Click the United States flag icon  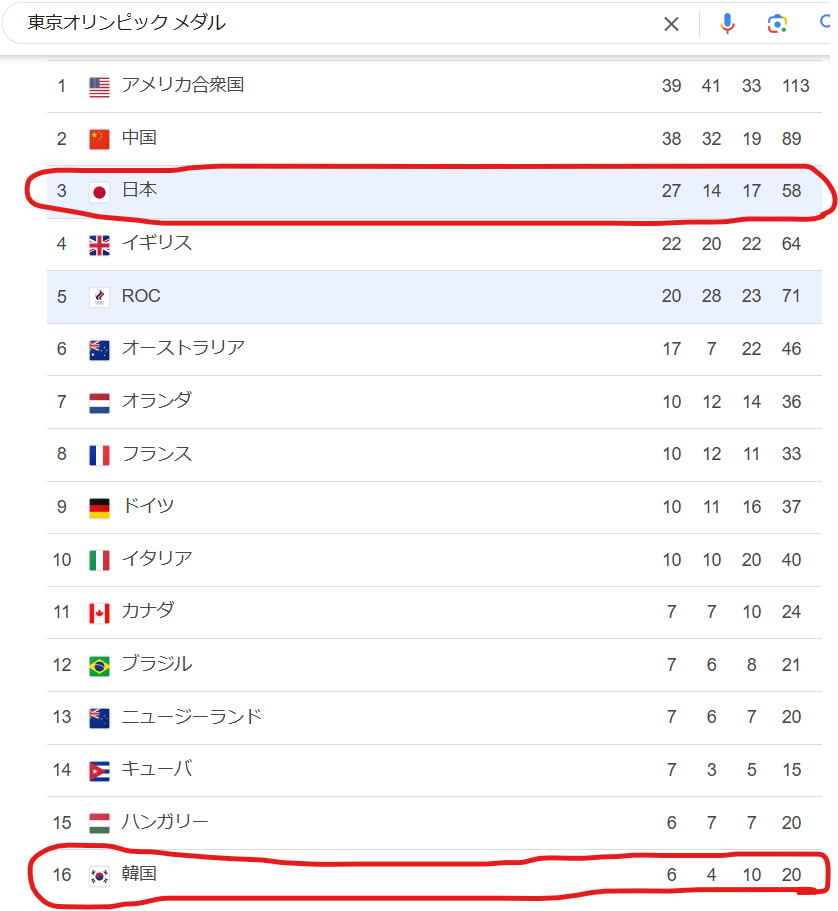click(99, 86)
